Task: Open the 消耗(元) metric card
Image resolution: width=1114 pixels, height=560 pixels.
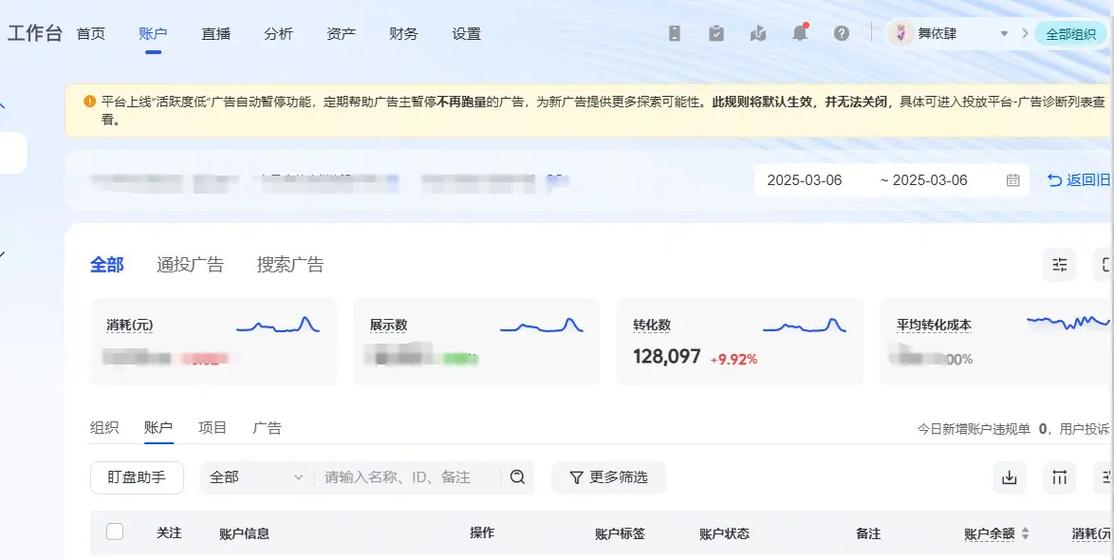Action: point(214,342)
